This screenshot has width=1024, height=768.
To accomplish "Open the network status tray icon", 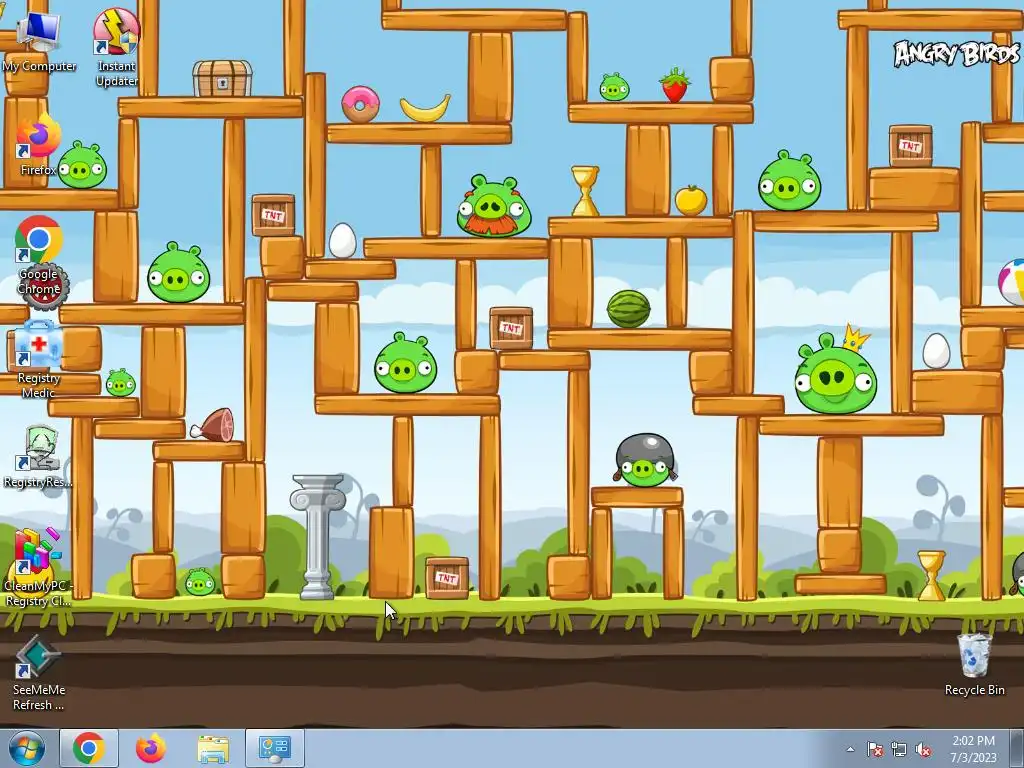I will pyautogui.click(x=899, y=749).
